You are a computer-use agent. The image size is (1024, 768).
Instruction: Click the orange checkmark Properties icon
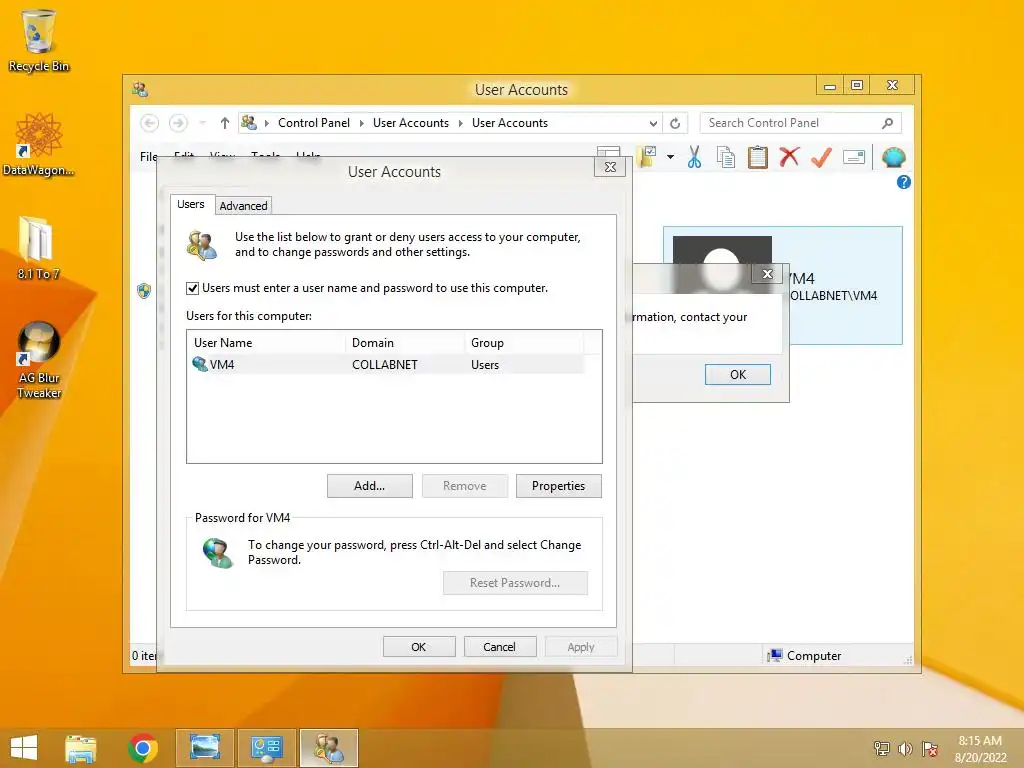tap(821, 157)
